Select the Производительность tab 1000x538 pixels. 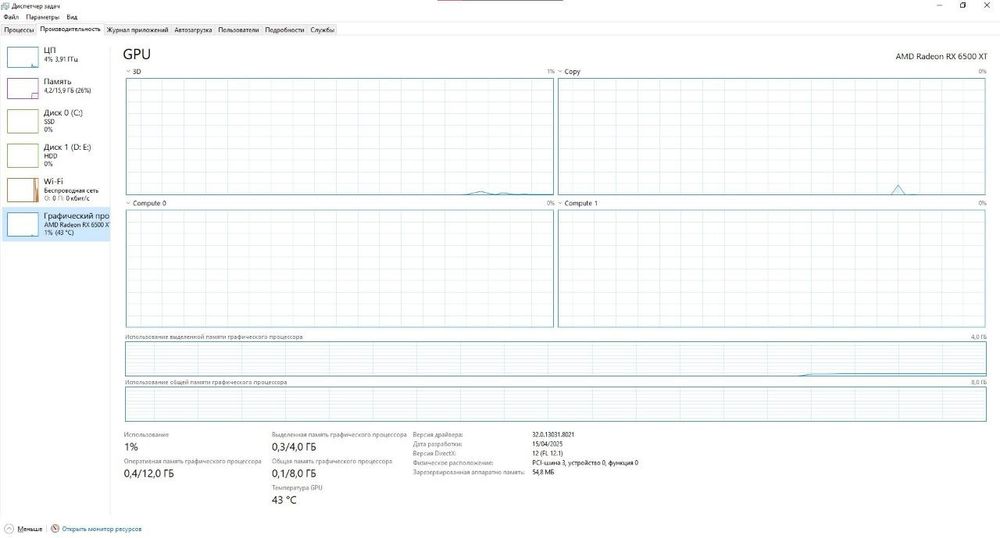coord(70,29)
